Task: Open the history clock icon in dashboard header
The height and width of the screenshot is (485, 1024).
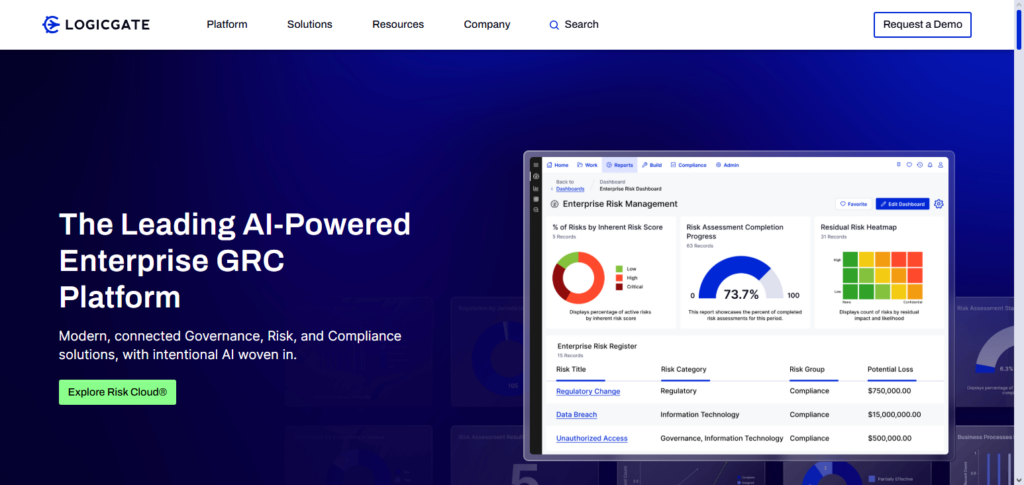Action: [x=919, y=165]
